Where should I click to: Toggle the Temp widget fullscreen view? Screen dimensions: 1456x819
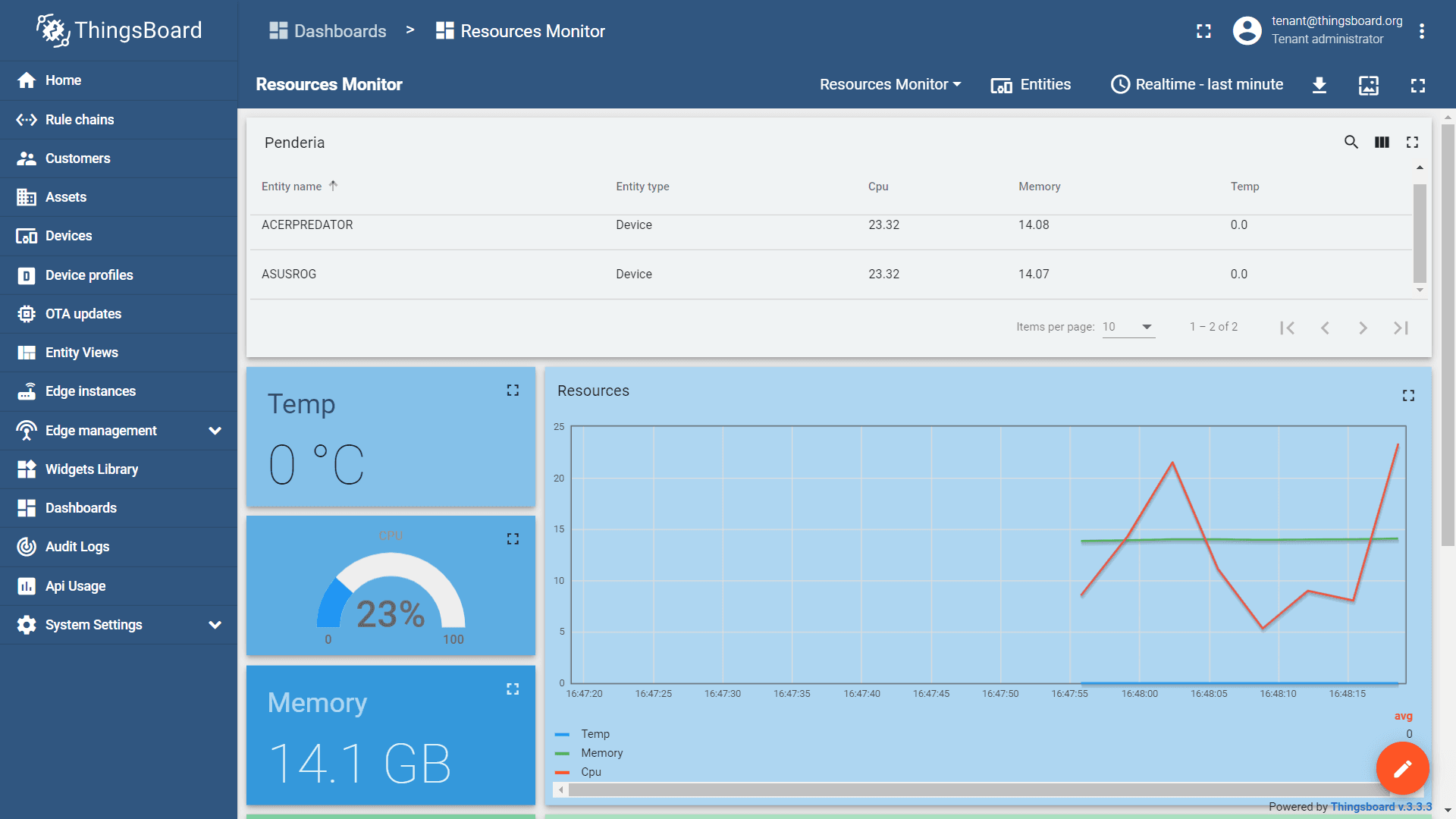tap(514, 390)
